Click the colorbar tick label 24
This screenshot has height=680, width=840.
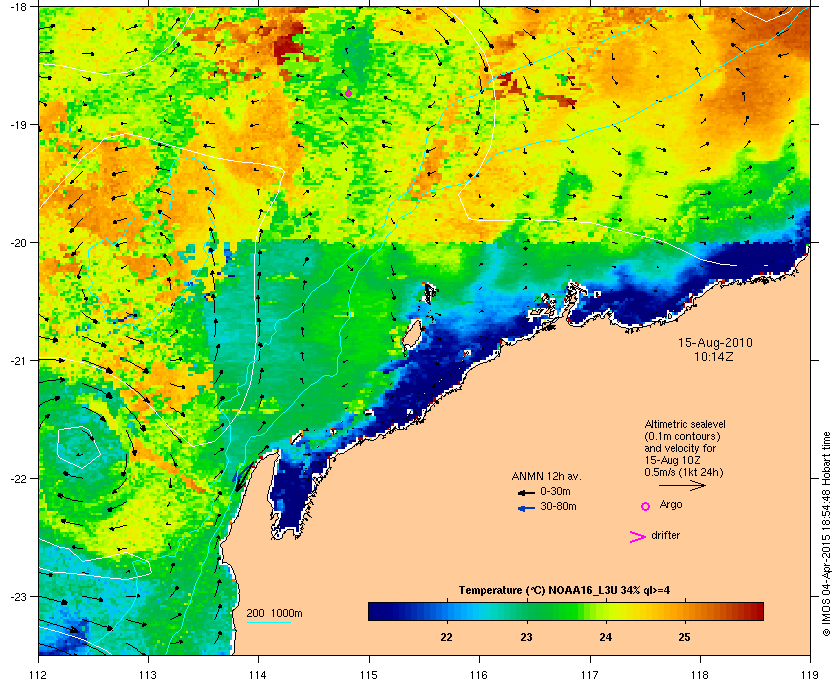tap(605, 637)
